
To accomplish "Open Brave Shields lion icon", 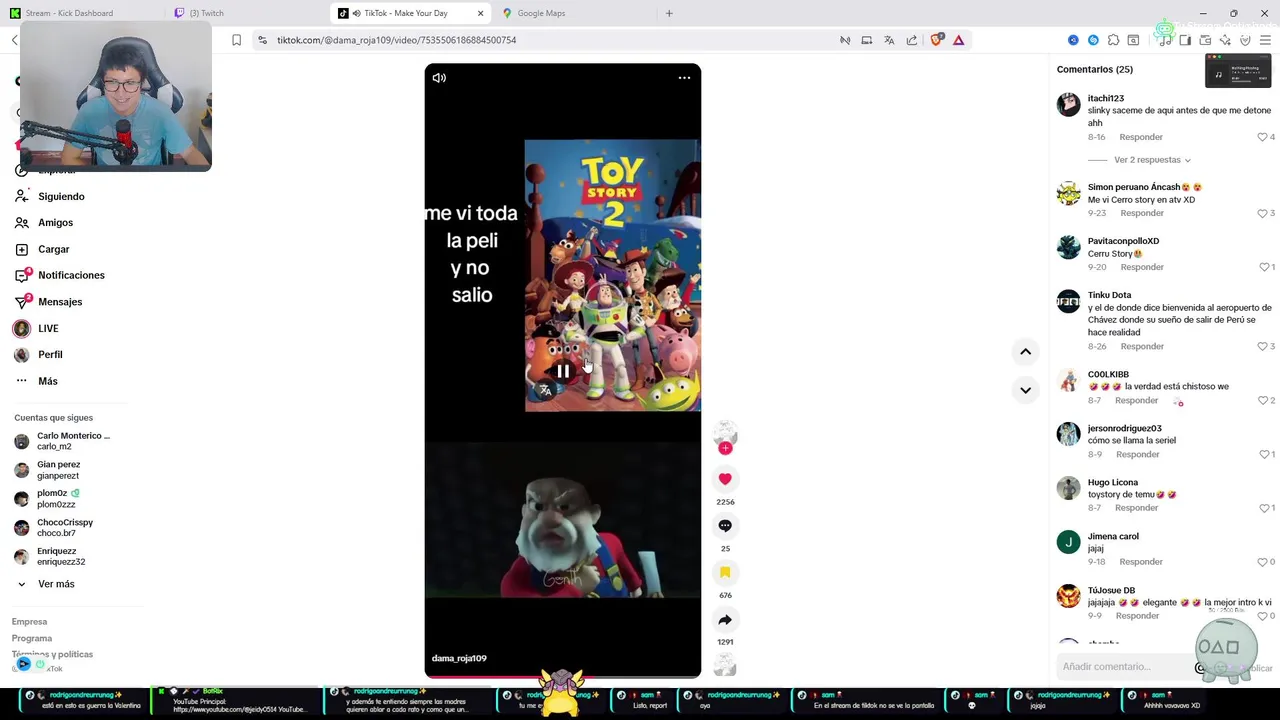I will [x=936, y=40].
